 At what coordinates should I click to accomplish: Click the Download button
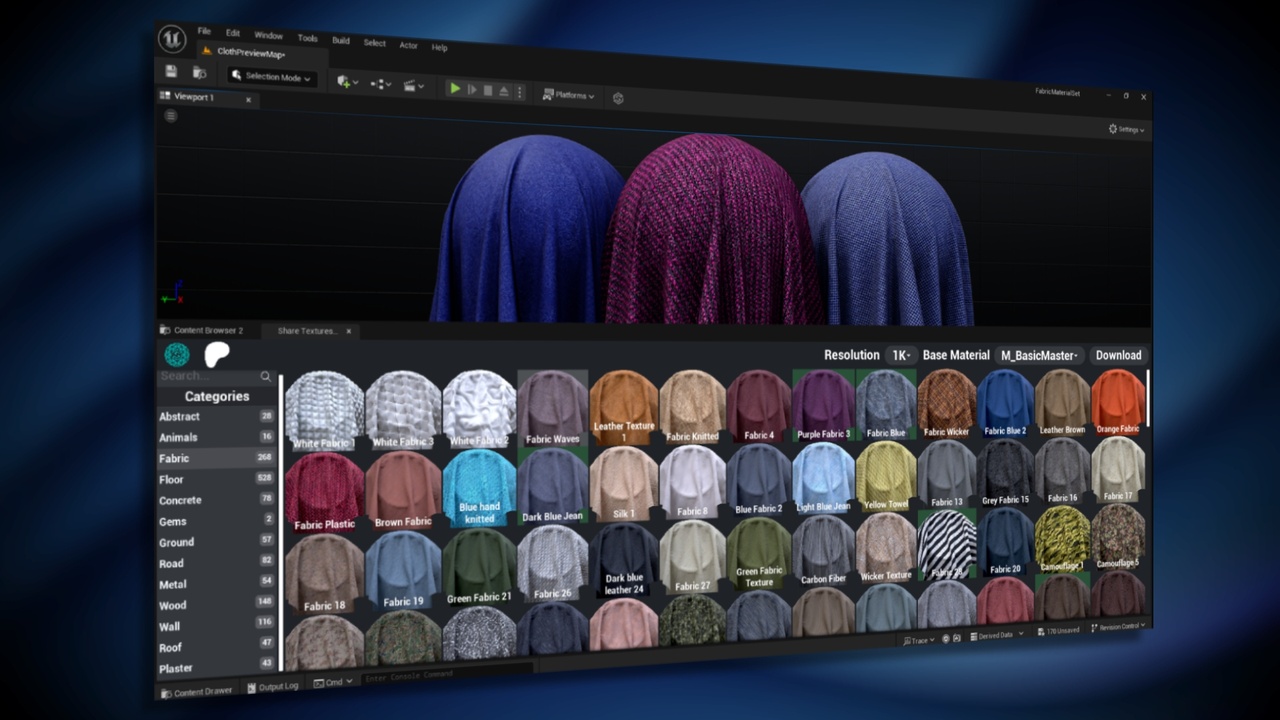tap(1118, 355)
